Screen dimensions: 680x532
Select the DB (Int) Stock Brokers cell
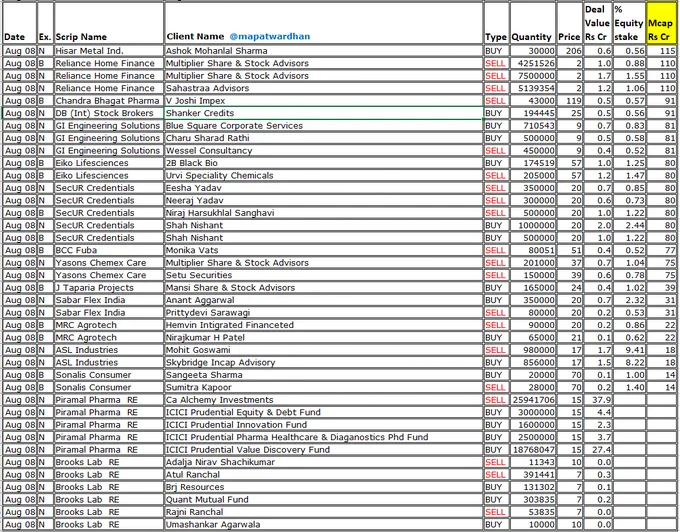[108, 113]
